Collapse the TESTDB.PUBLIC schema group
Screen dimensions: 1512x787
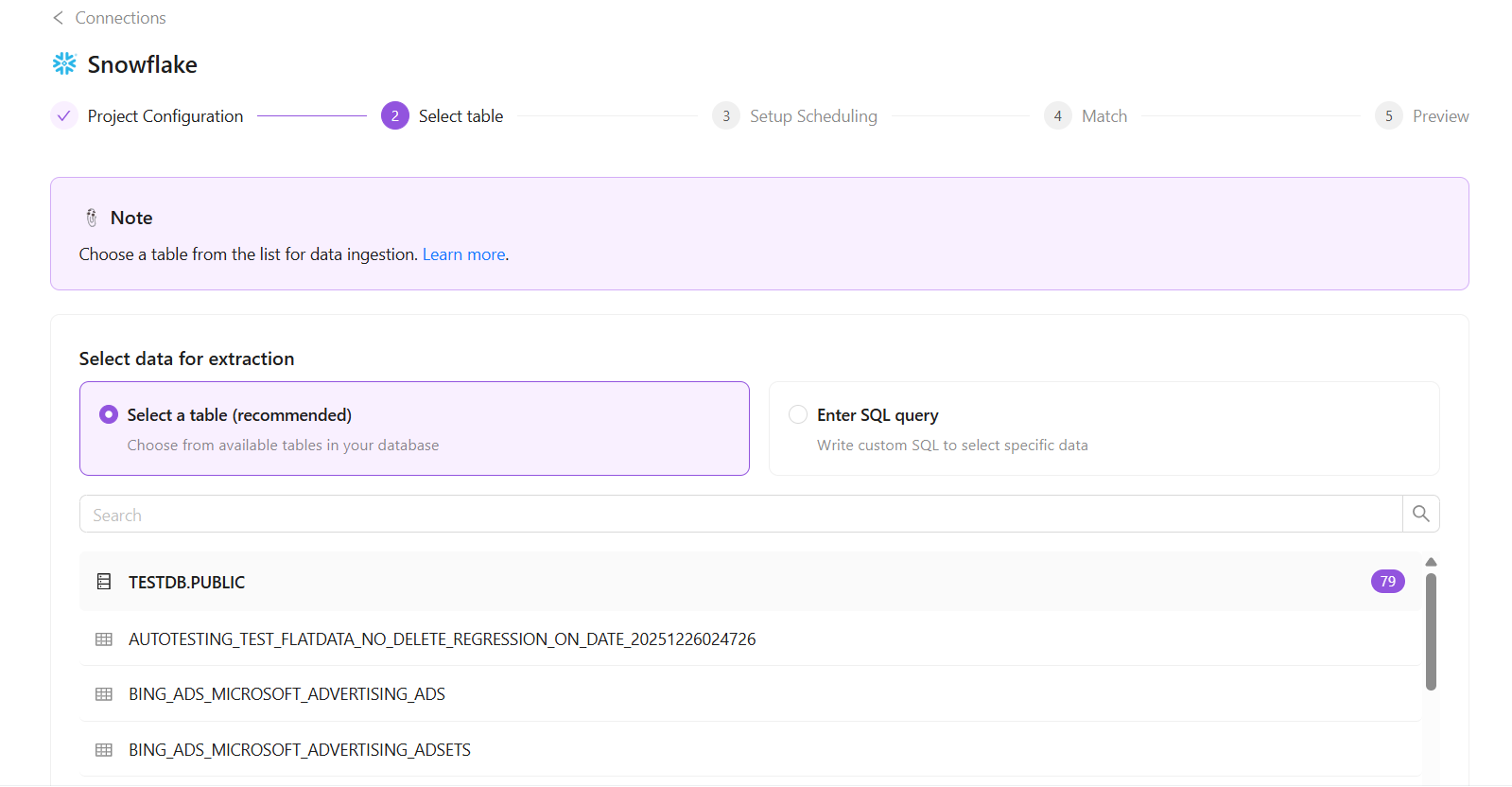point(186,582)
